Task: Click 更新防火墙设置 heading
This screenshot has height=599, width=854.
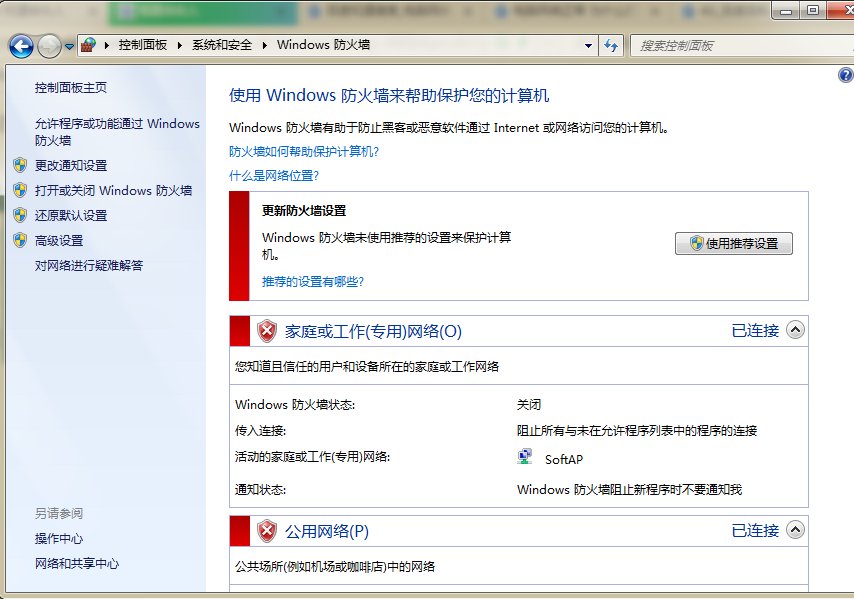Action: click(304, 211)
